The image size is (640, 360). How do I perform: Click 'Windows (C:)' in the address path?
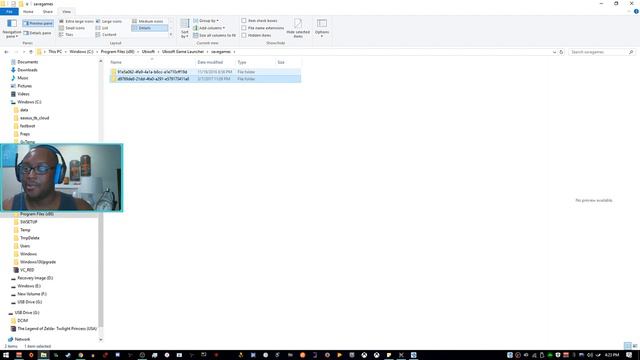(81, 52)
